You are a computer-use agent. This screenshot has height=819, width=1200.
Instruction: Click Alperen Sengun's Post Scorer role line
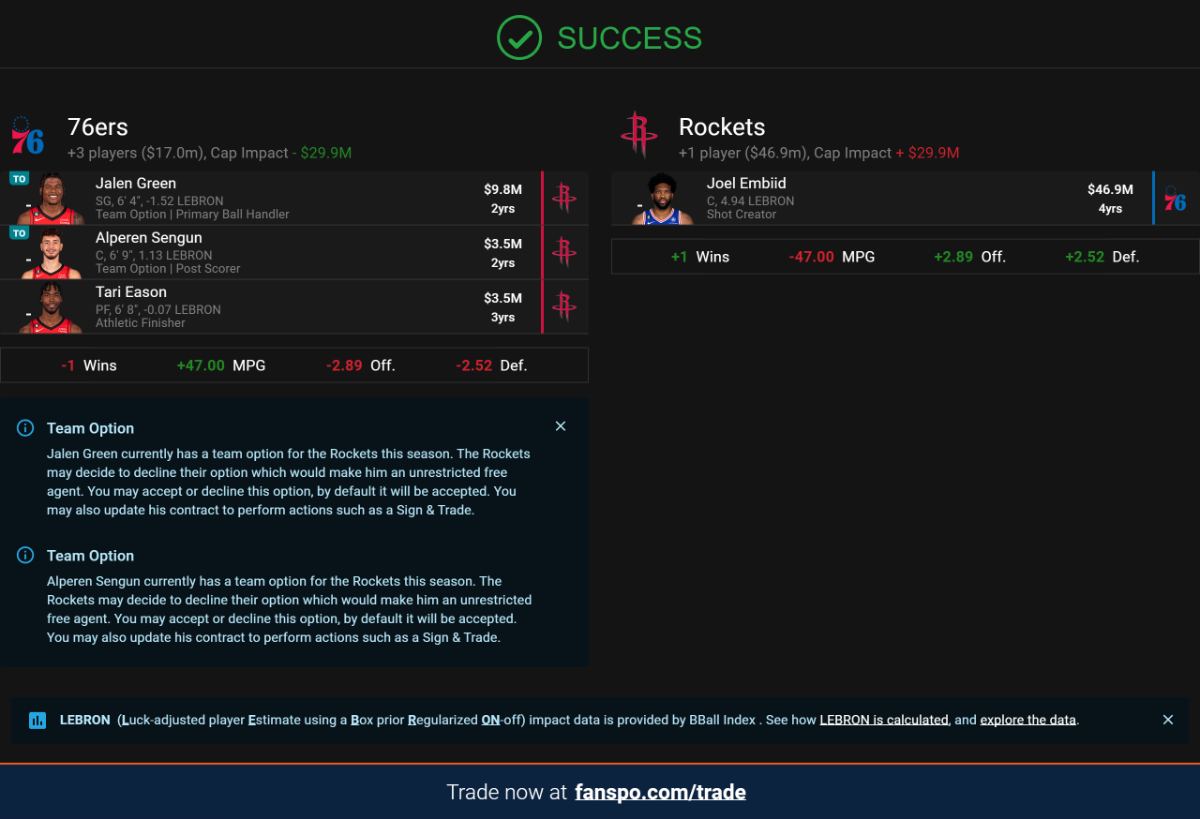point(168,268)
